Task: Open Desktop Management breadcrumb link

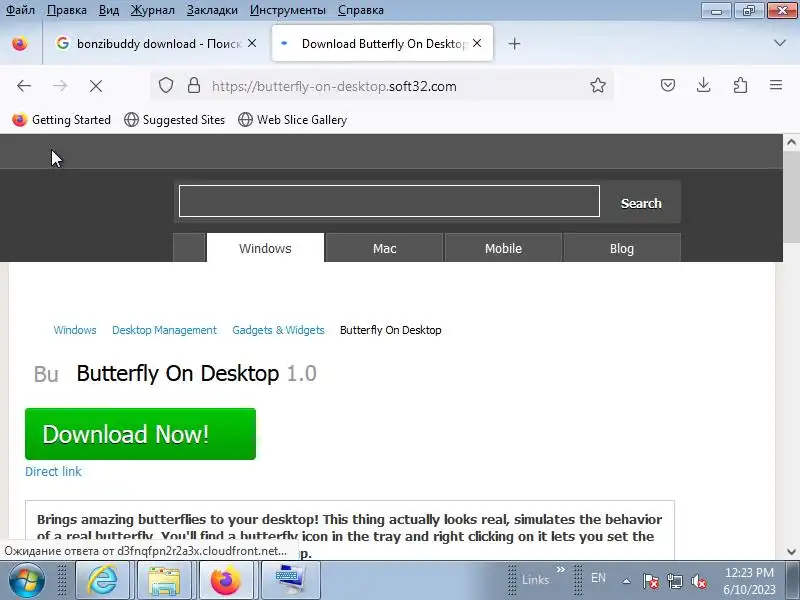Action: [164, 330]
